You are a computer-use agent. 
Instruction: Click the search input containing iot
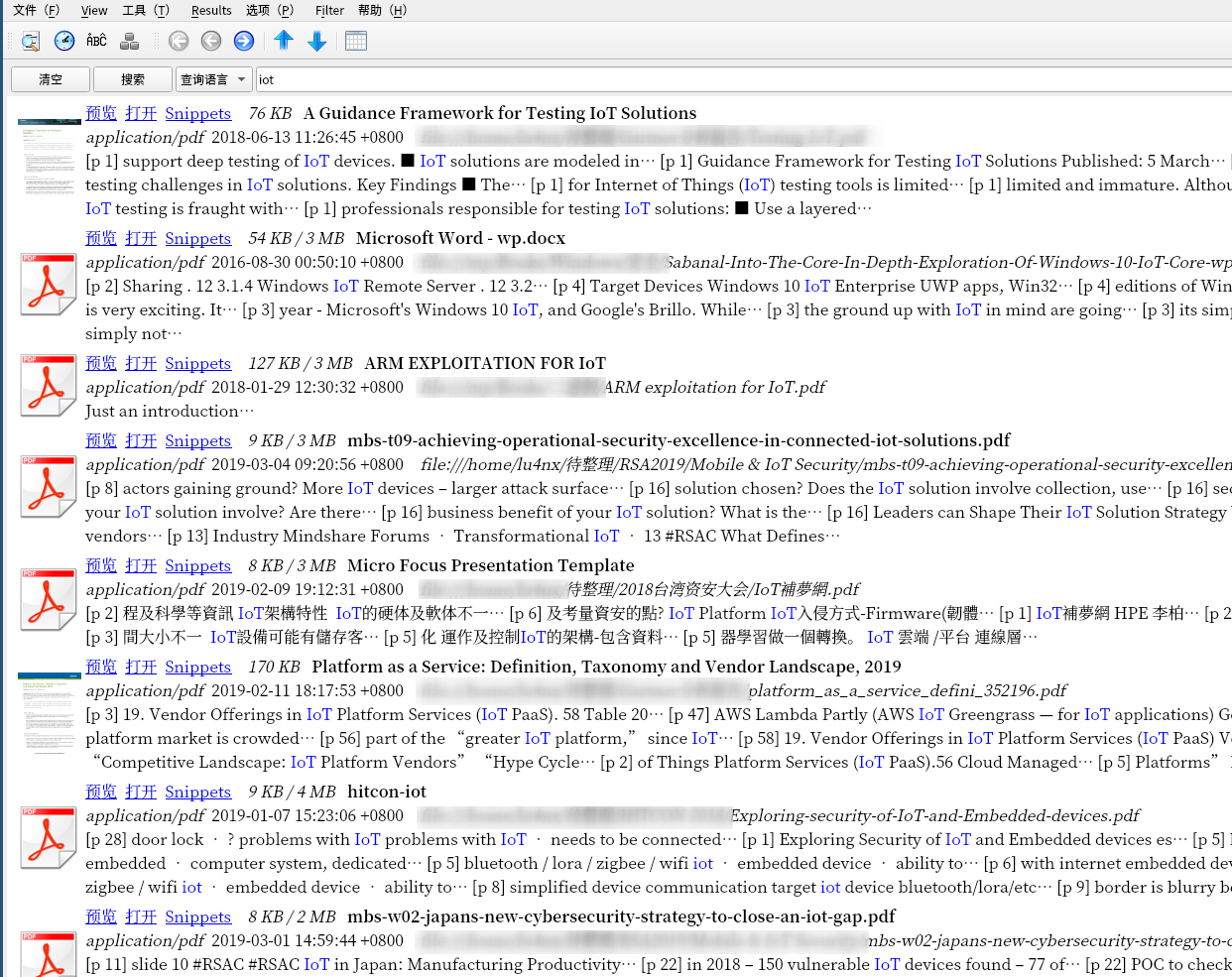[743, 79]
